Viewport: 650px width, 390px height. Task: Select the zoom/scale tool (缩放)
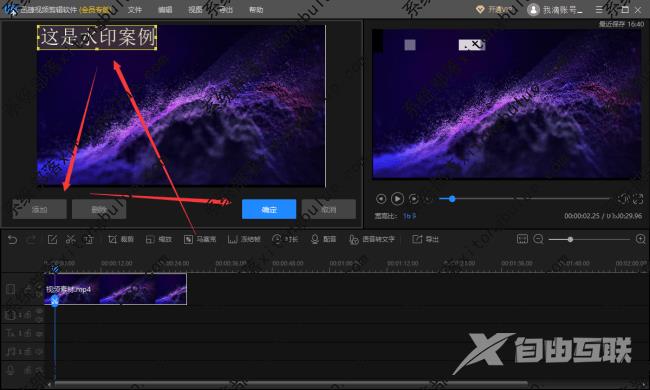pos(158,240)
